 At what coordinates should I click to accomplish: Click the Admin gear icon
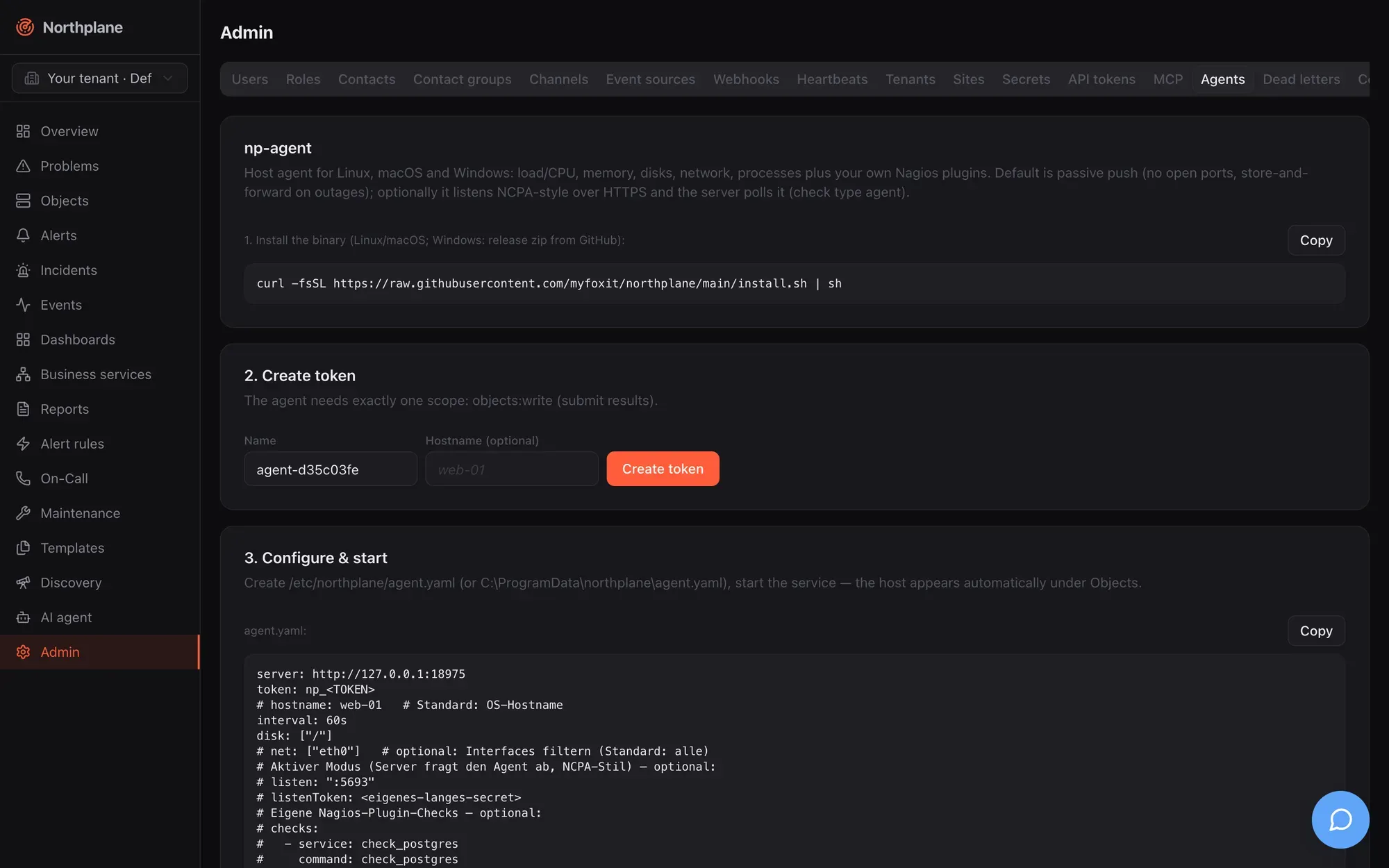point(23,652)
